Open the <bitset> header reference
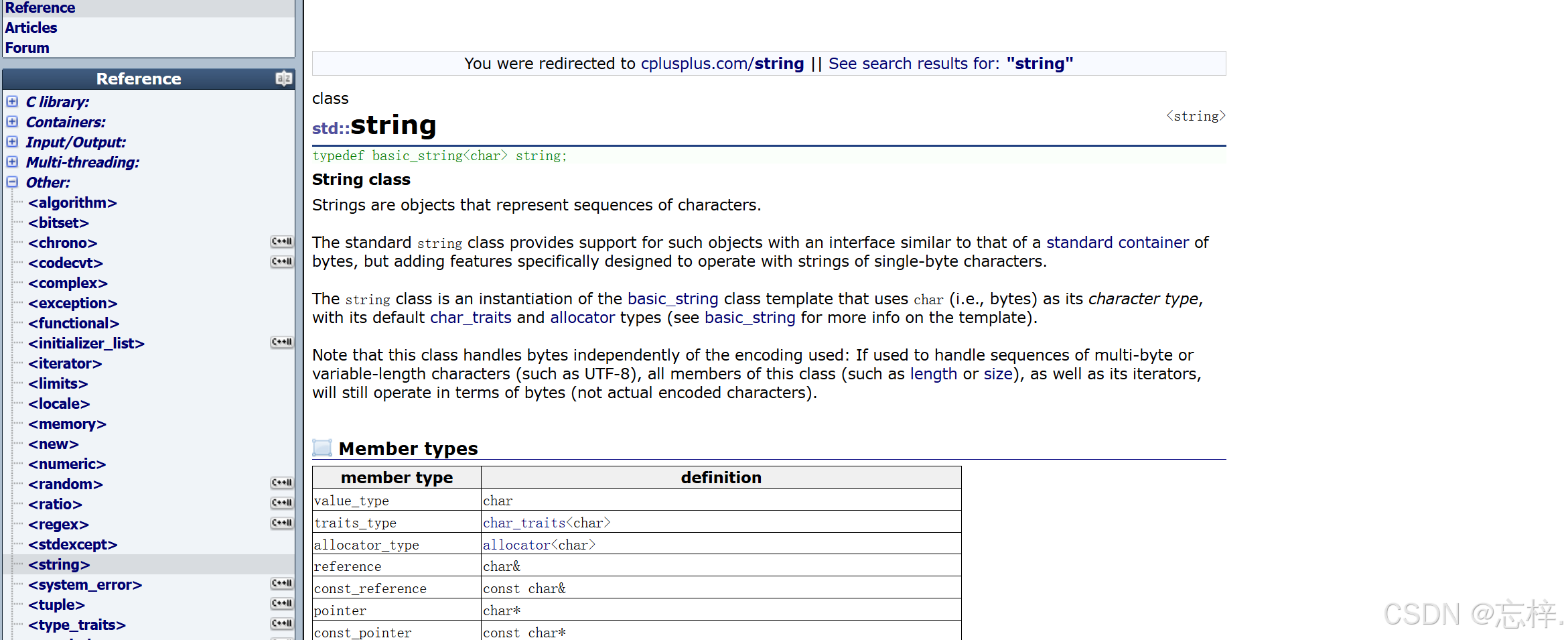 [x=58, y=222]
